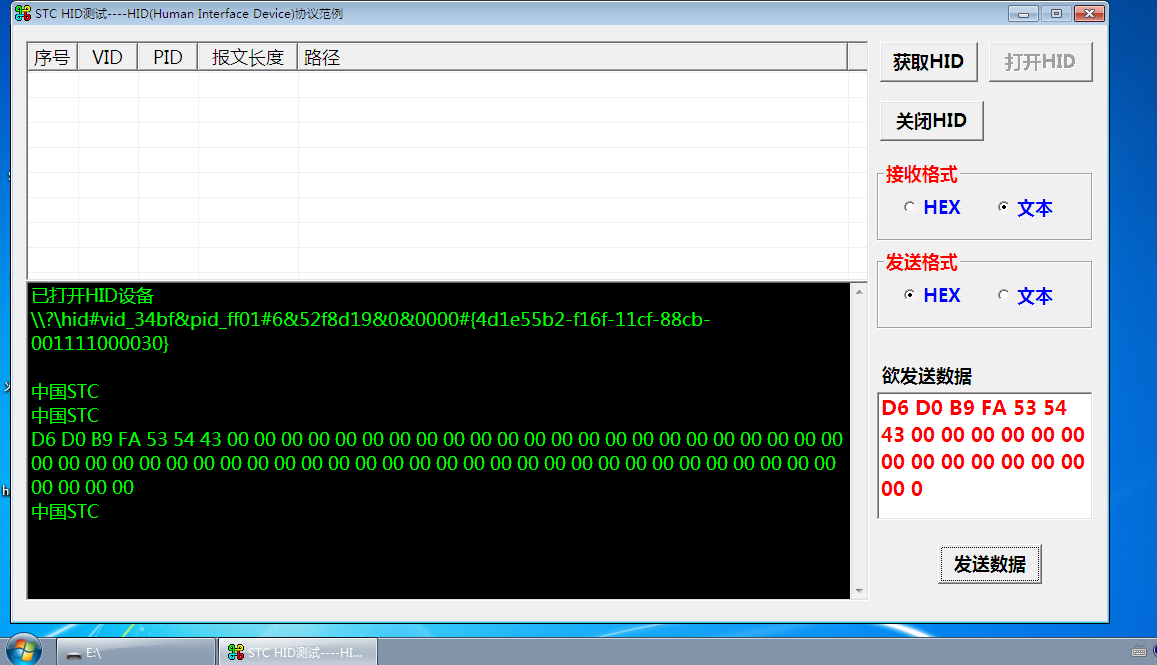
Task: Click the PID column header
Action: pos(167,58)
